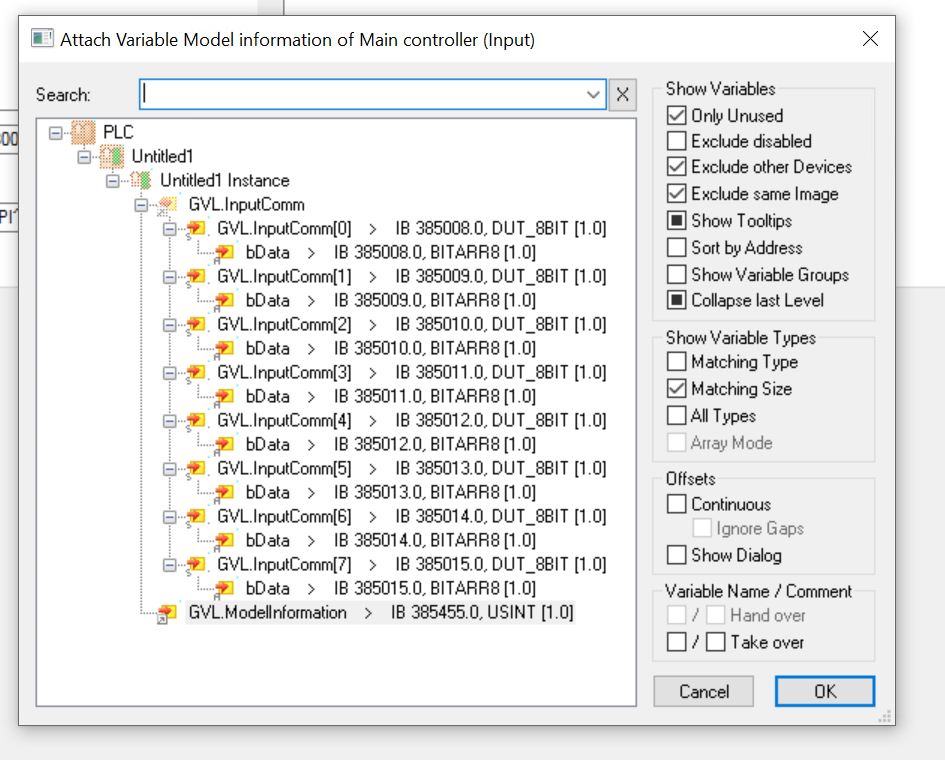Toggle Exclude same Image checkbox
Image resolution: width=945 pixels, height=760 pixels.
click(677, 193)
